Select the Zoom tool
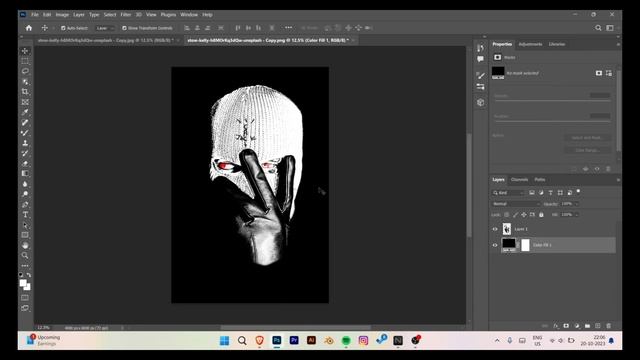The height and width of the screenshot is (360, 640). (x=25, y=256)
